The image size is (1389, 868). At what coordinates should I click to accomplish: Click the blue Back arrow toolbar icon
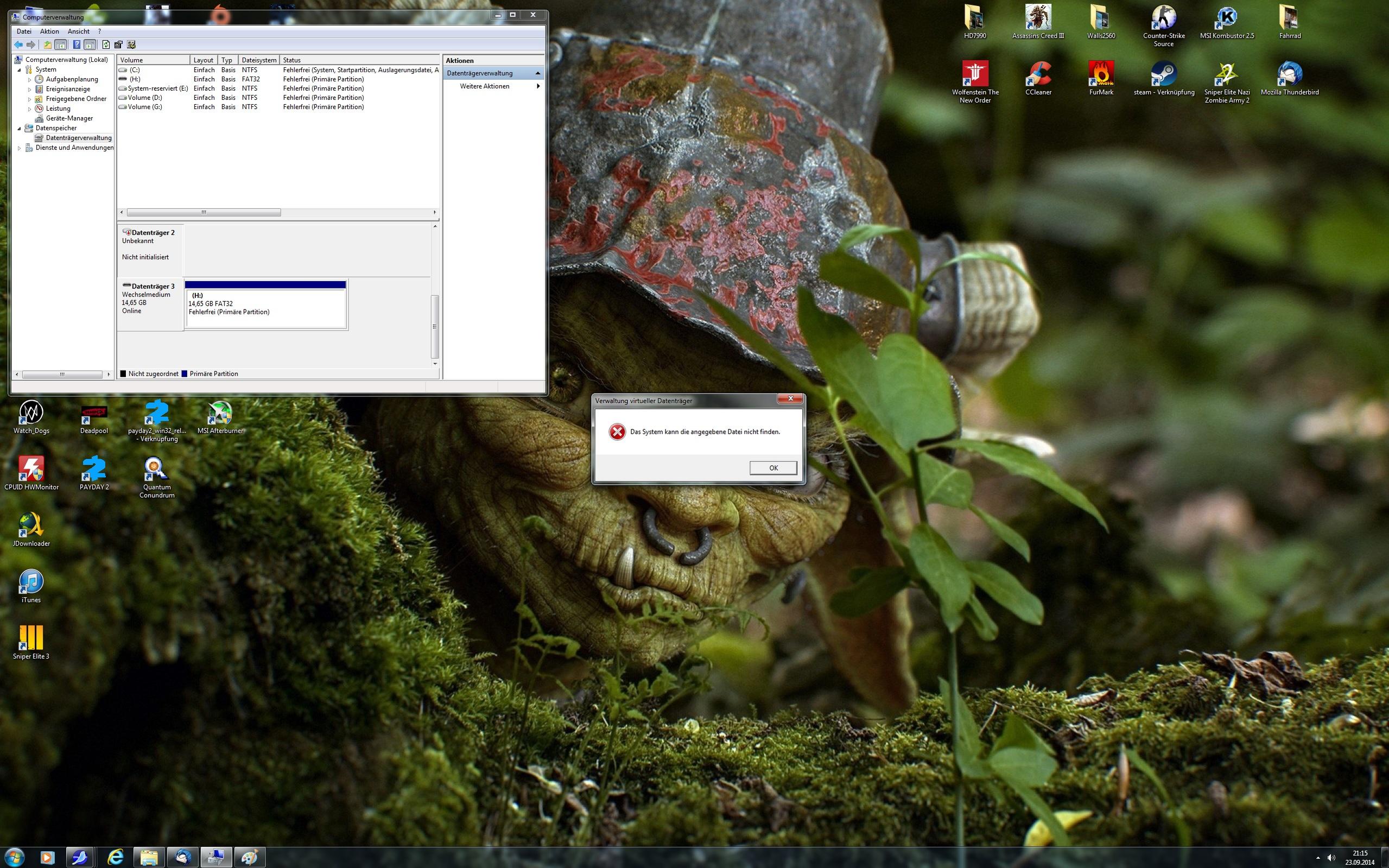[18, 45]
